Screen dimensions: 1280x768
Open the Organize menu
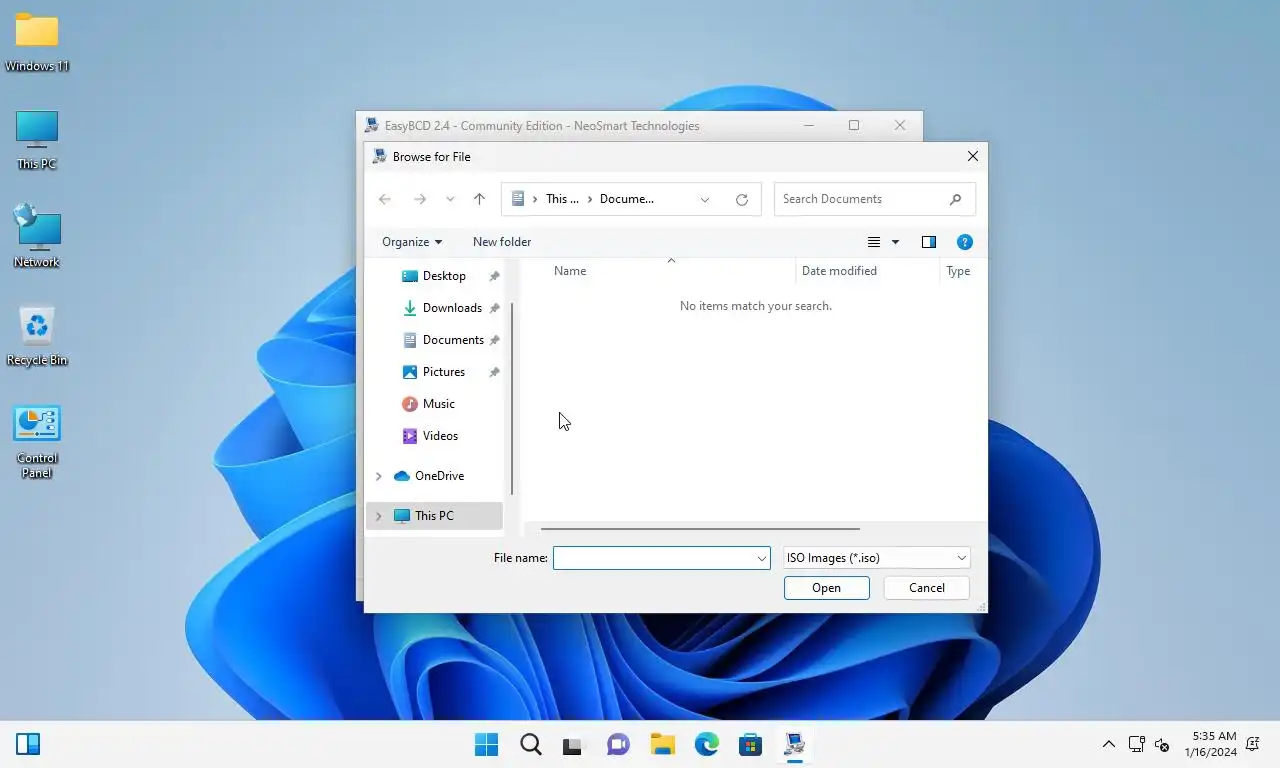coord(412,242)
